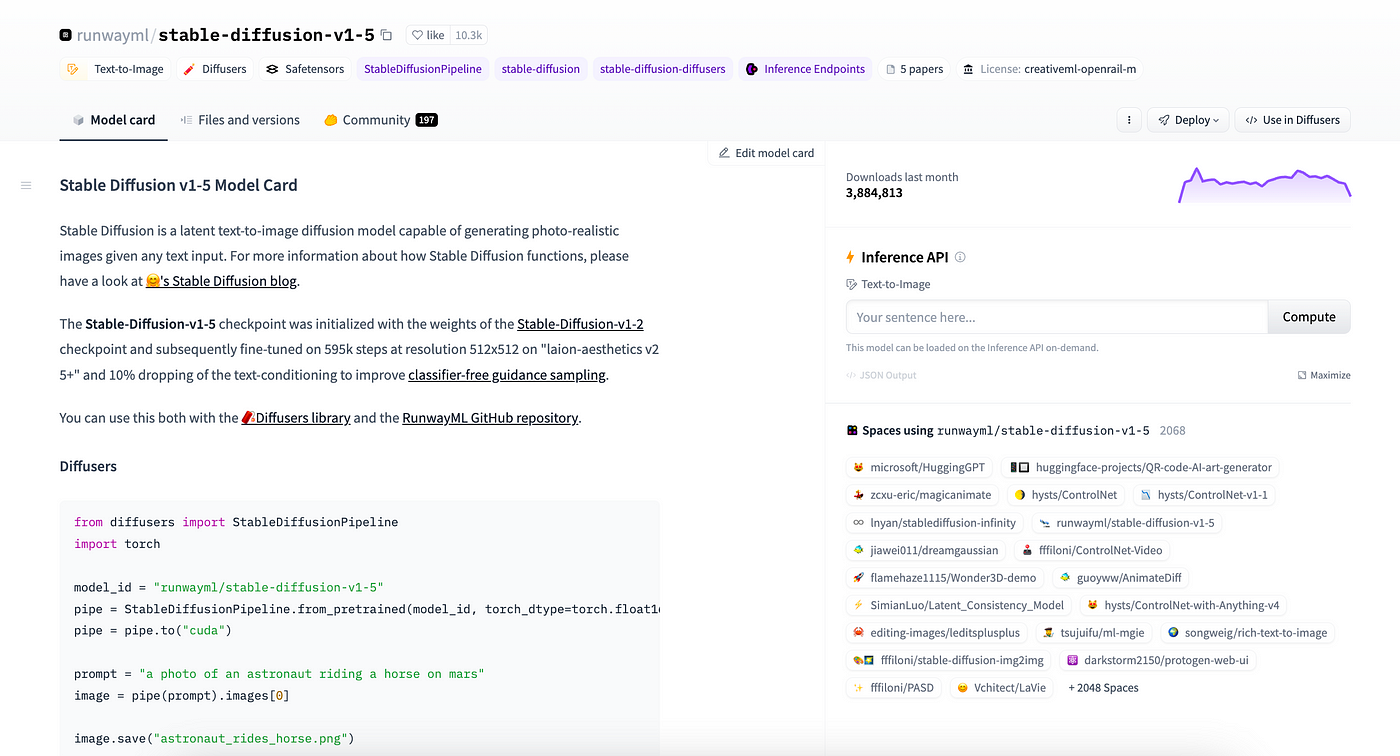
Task: Click the StableDiffusionPipeline tag
Action: tap(423, 69)
